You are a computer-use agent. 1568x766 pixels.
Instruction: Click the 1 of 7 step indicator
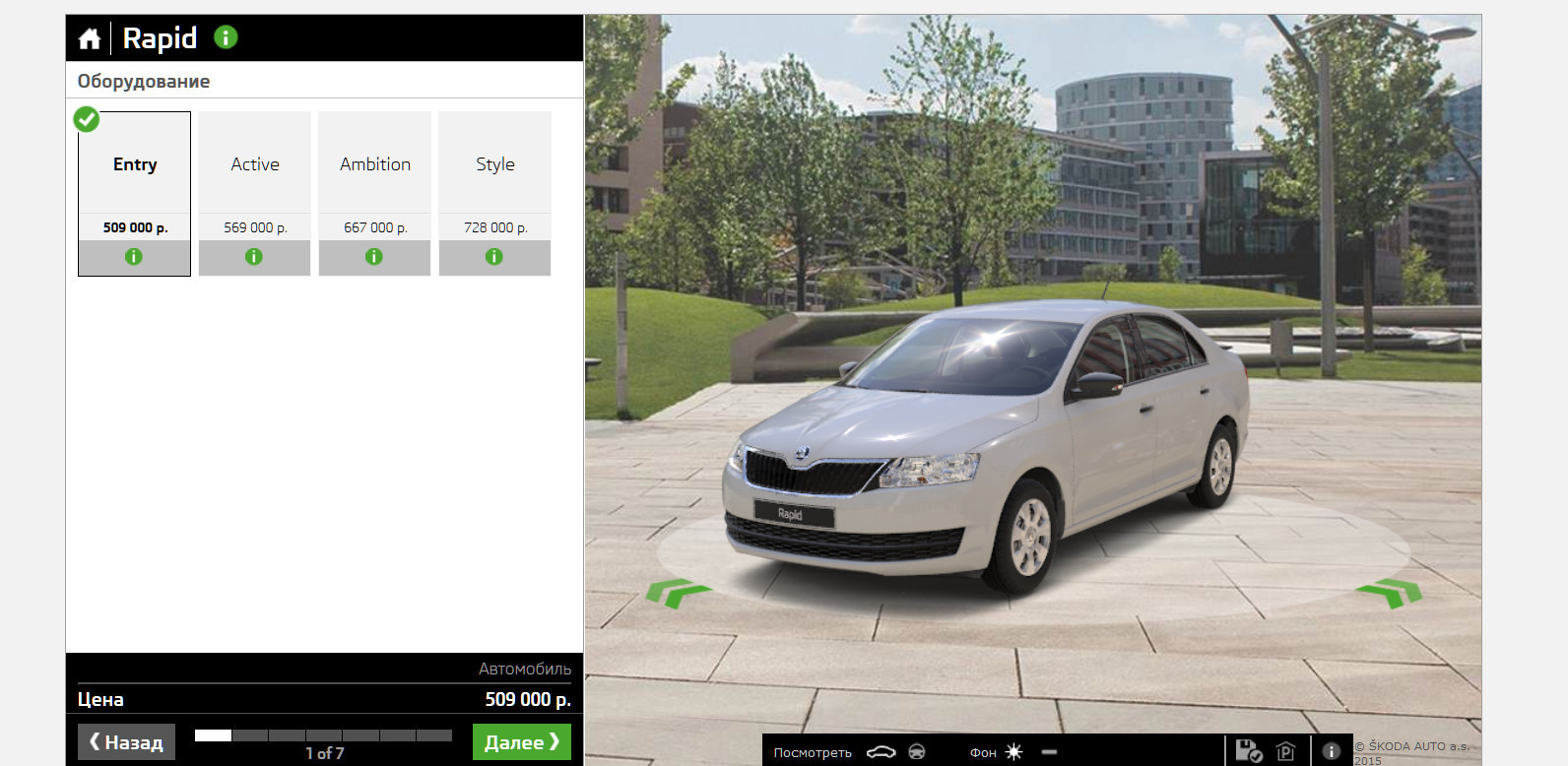[324, 754]
